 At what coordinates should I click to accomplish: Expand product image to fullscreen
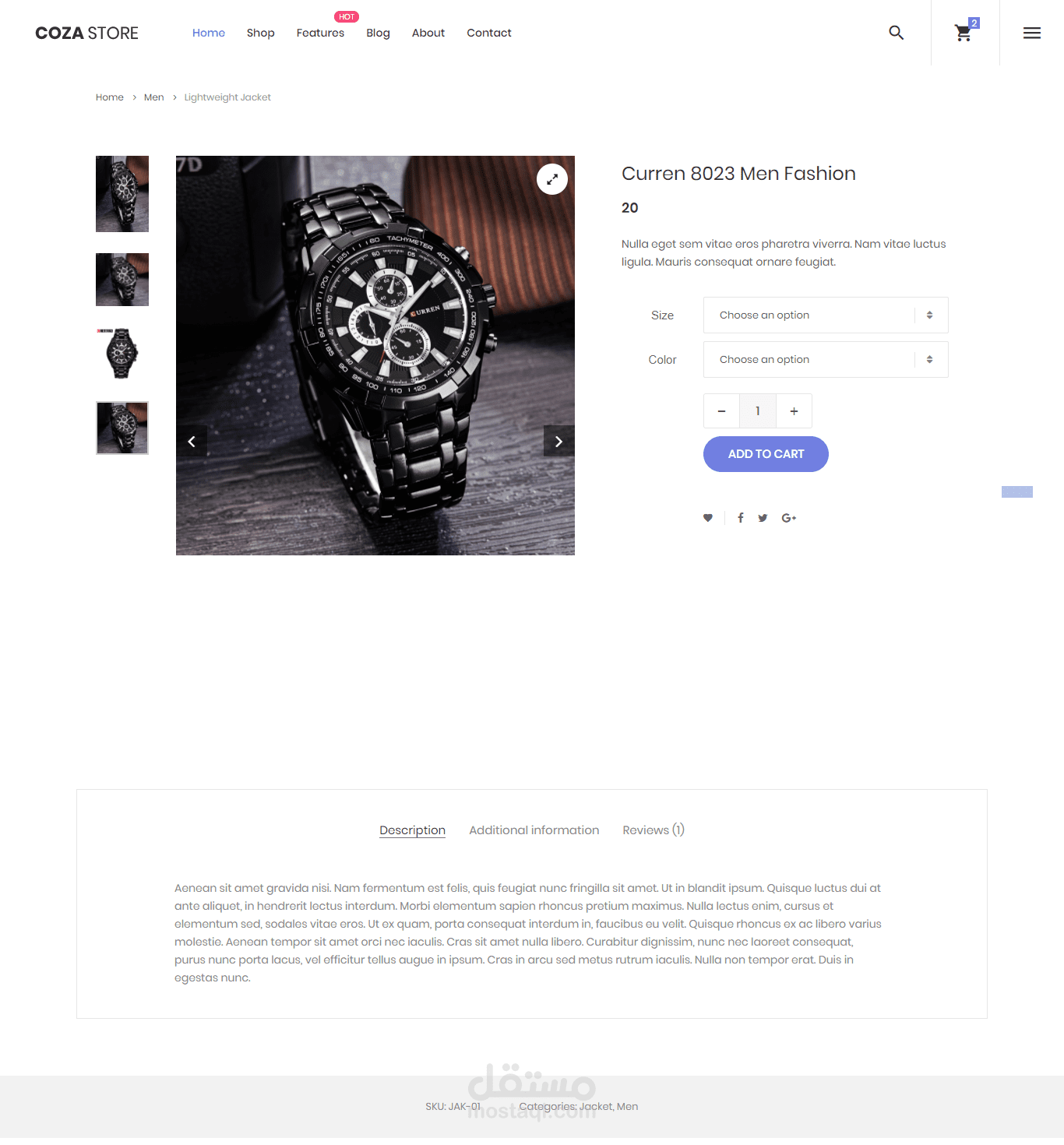click(x=552, y=179)
